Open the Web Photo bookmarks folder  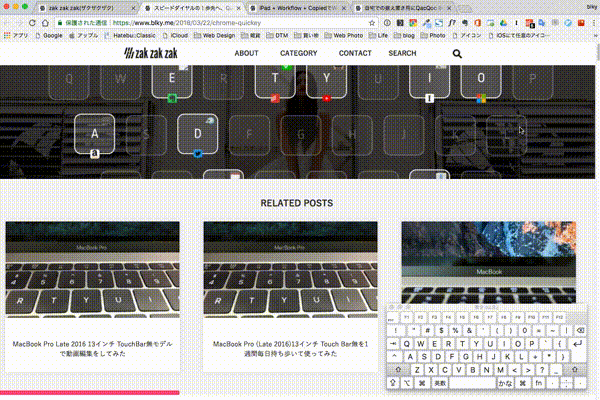(344, 35)
